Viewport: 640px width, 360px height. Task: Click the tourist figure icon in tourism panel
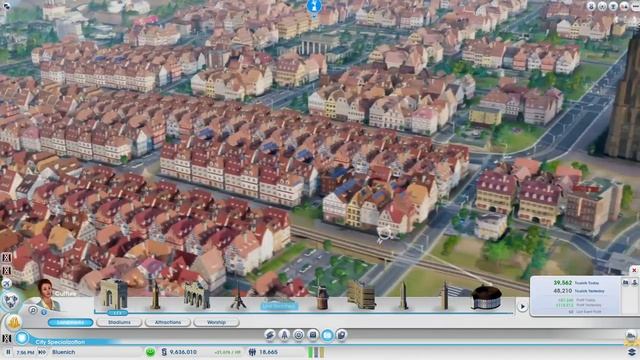pos(635,282)
